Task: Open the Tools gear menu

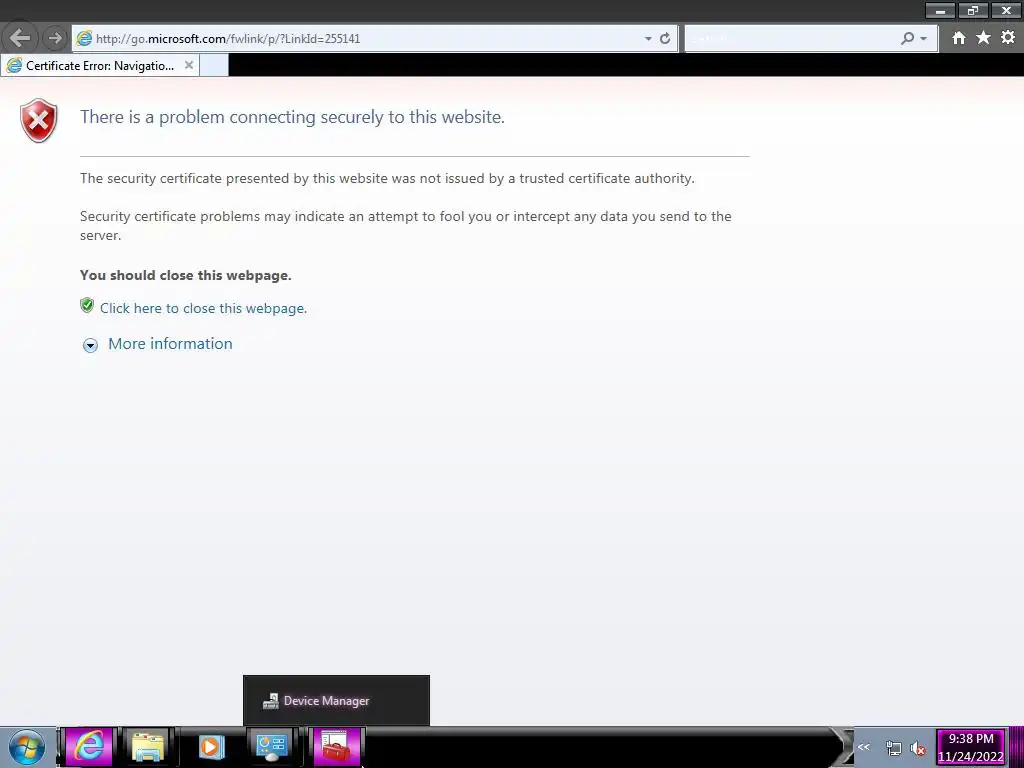Action: [1008, 38]
